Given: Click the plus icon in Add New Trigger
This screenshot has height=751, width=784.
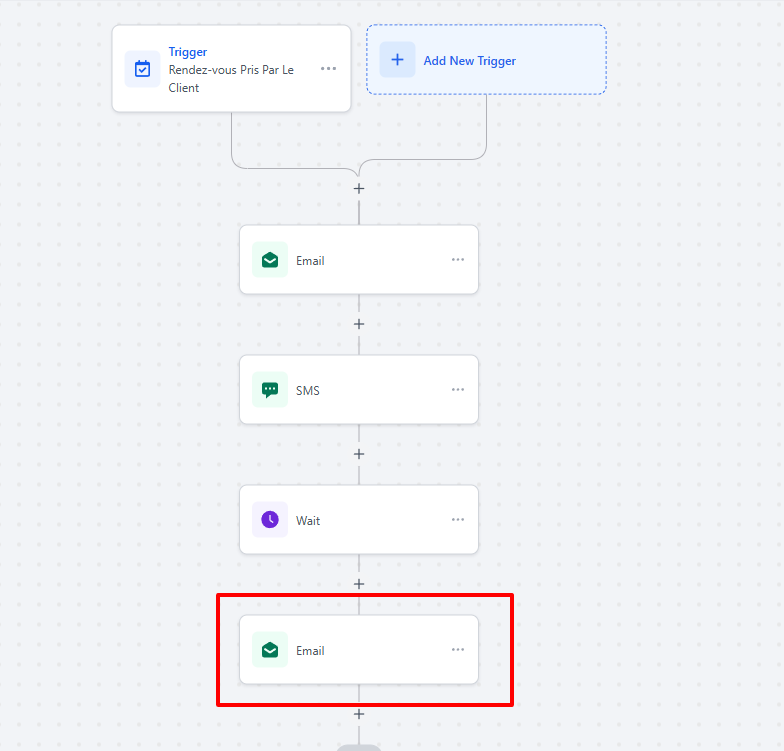Looking at the screenshot, I should pyautogui.click(x=397, y=60).
